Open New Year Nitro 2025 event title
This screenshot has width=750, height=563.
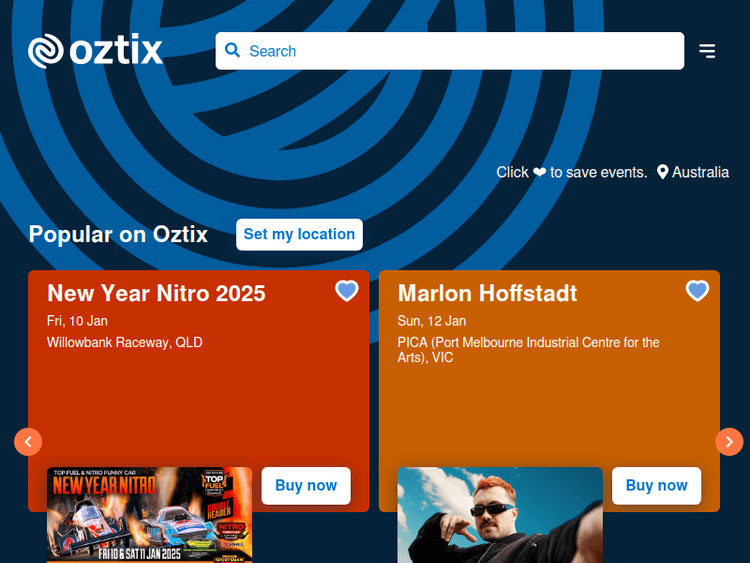(156, 293)
